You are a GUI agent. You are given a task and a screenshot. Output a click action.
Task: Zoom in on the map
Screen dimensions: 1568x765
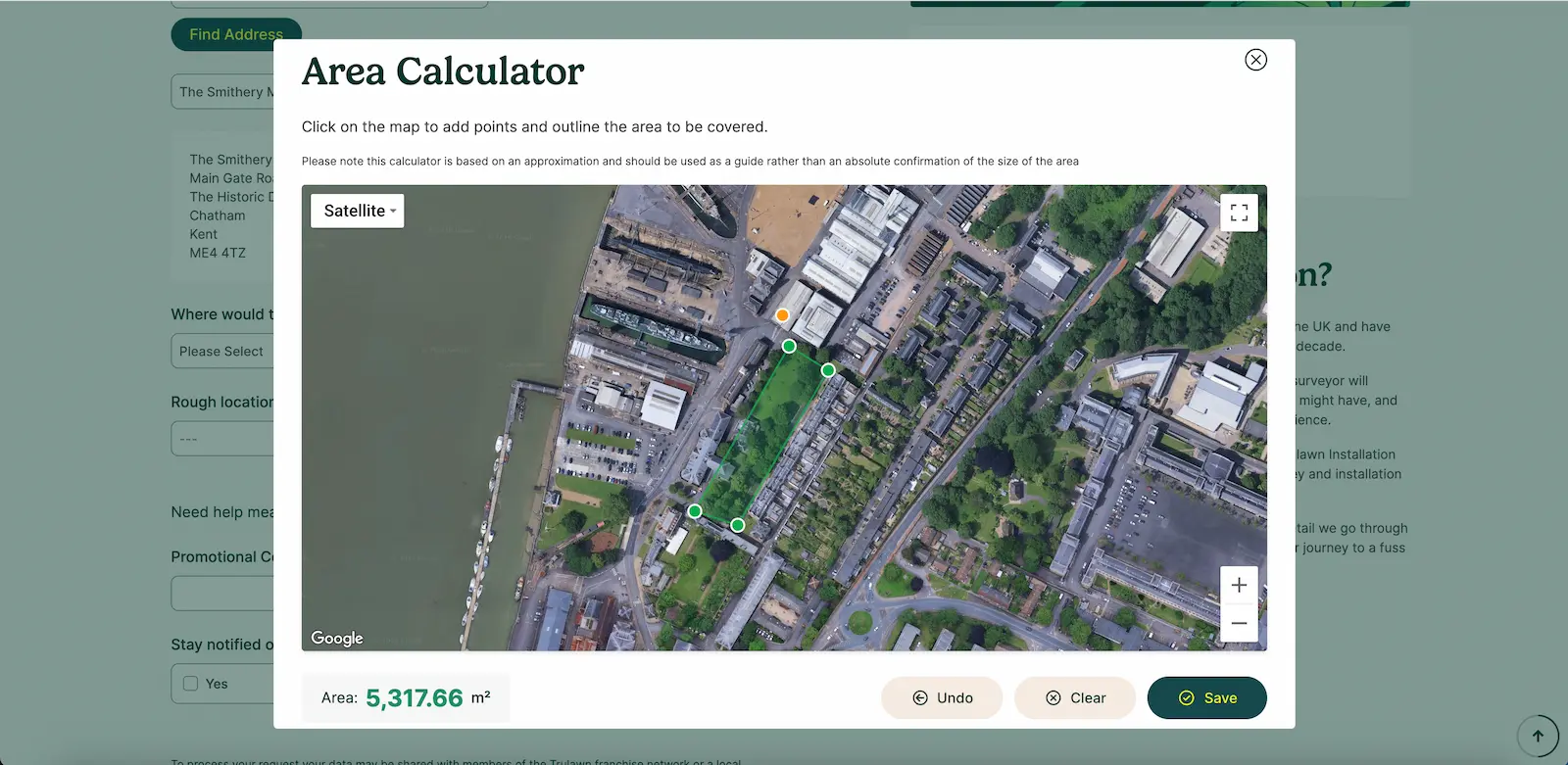click(1239, 585)
